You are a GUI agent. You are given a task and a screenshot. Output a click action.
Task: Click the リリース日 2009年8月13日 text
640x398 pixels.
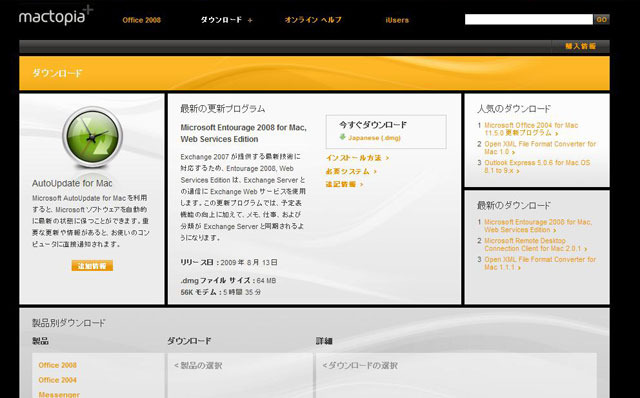click(x=229, y=262)
